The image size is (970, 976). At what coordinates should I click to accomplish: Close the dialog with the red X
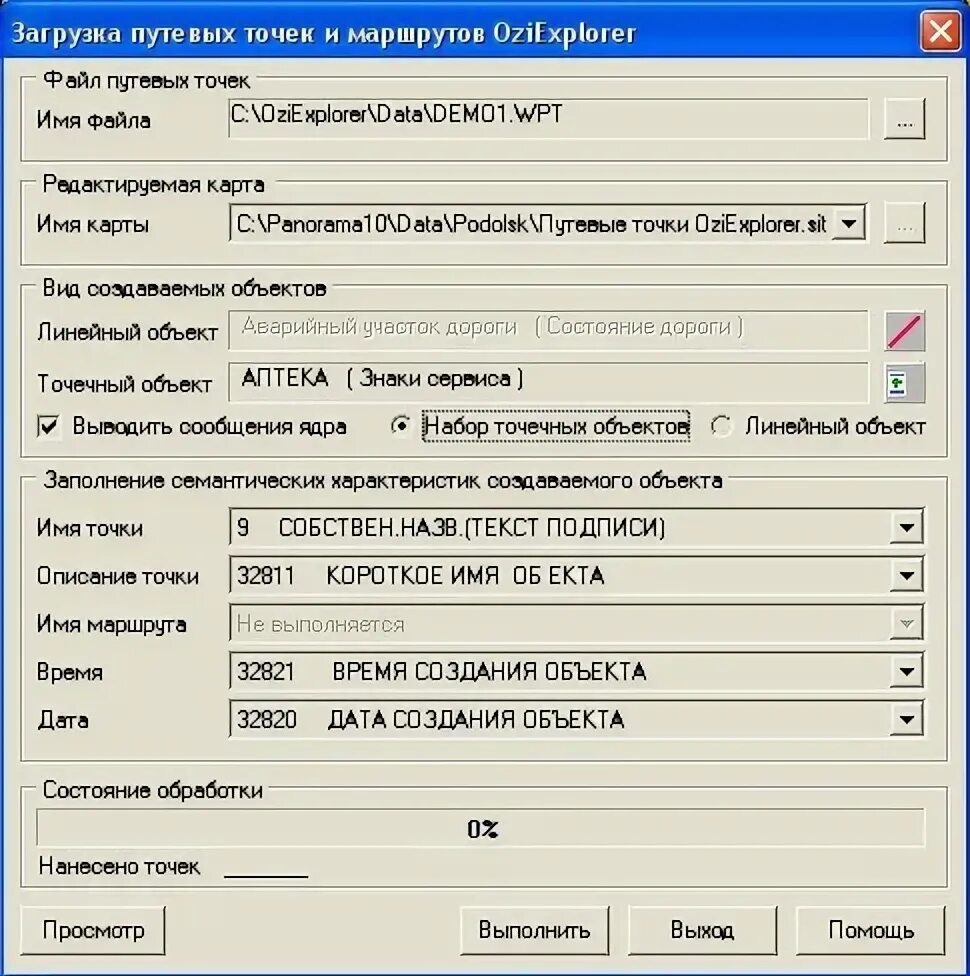point(940,32)
